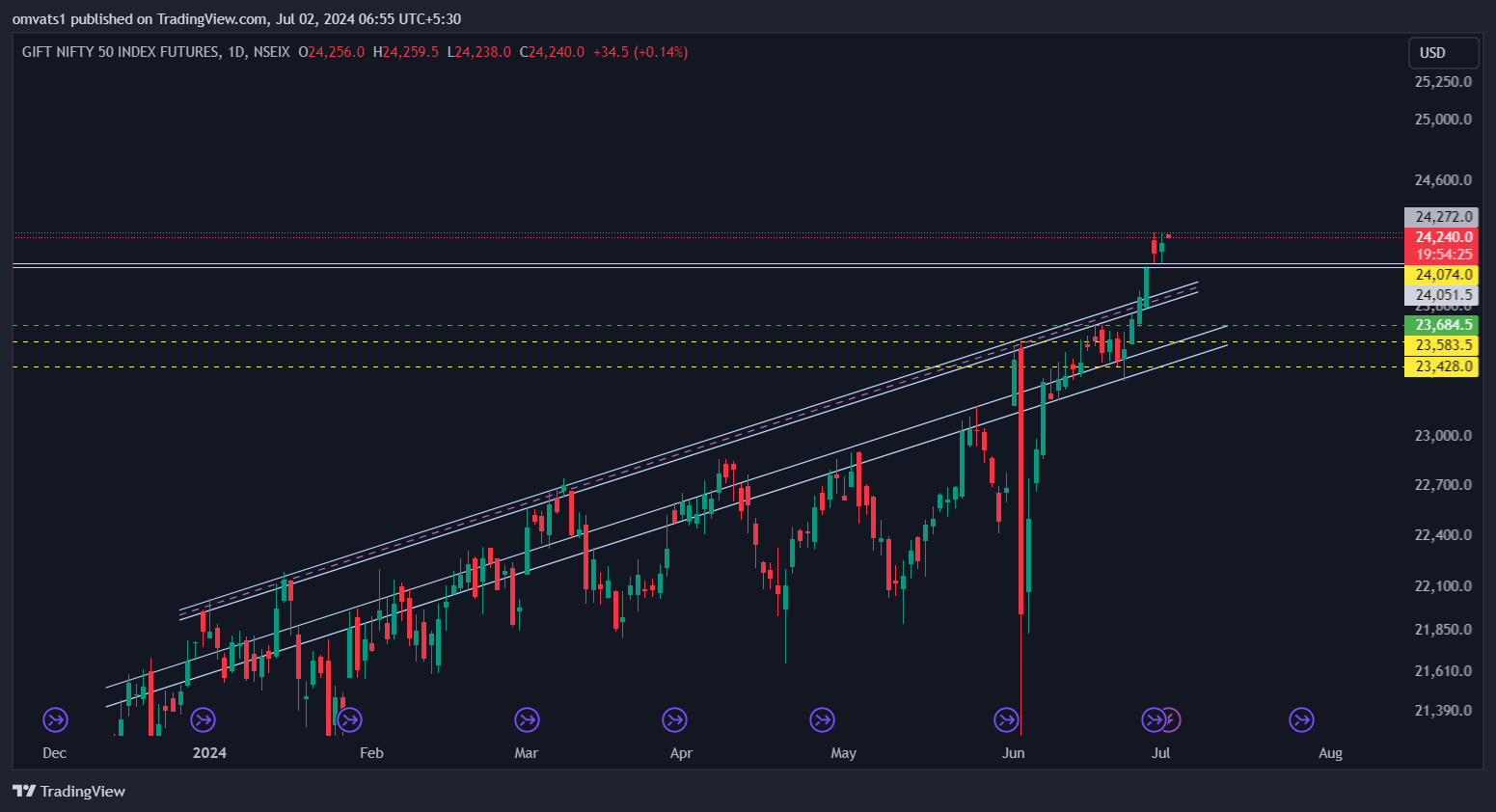Click the 23,000.0 price axis label
This screenshot has width=1496, height=812.
click(1443, 436)
